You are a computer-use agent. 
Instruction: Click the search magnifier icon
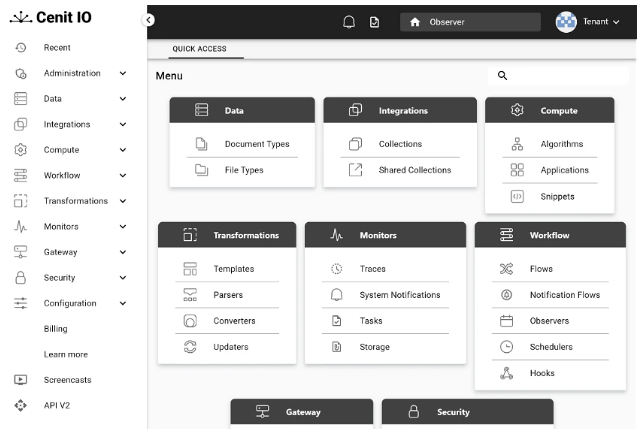tap(502, 76)
